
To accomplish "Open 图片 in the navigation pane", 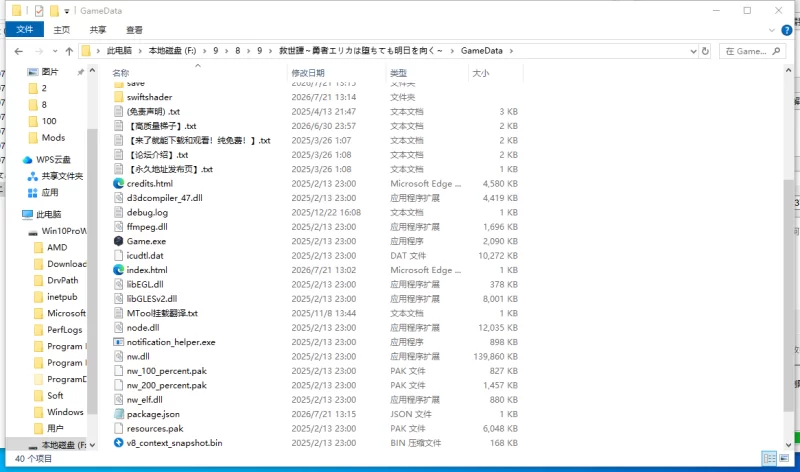I will click(x=49, y=72).
